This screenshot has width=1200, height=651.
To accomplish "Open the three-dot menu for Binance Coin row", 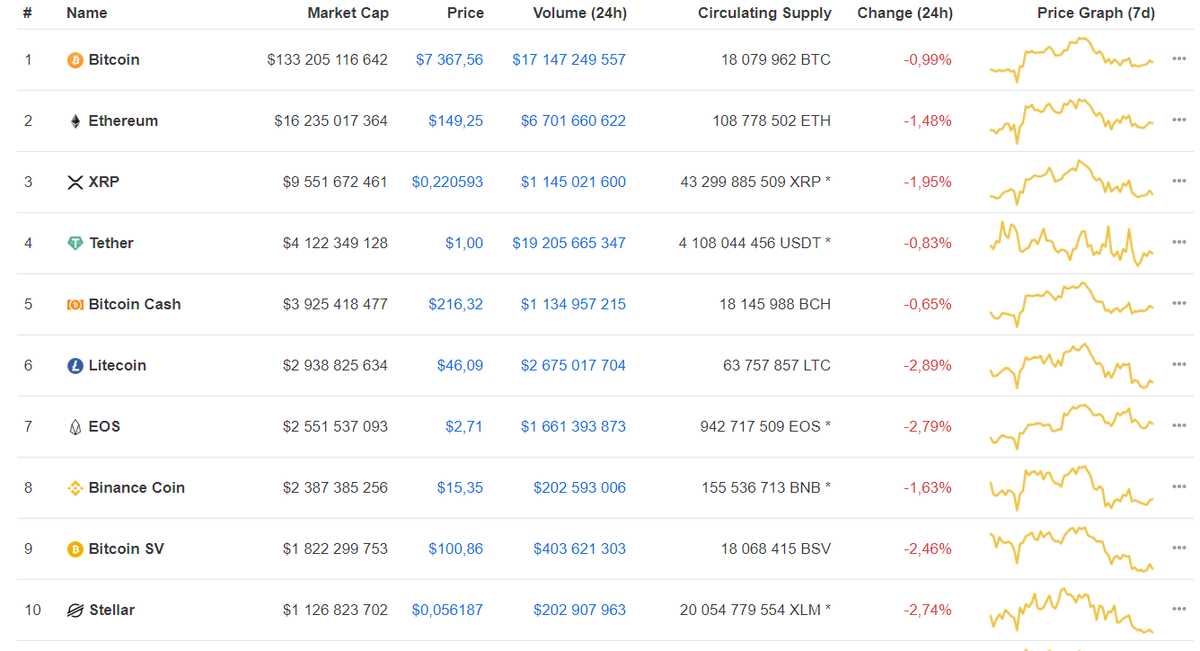I will click(1179, 488).
